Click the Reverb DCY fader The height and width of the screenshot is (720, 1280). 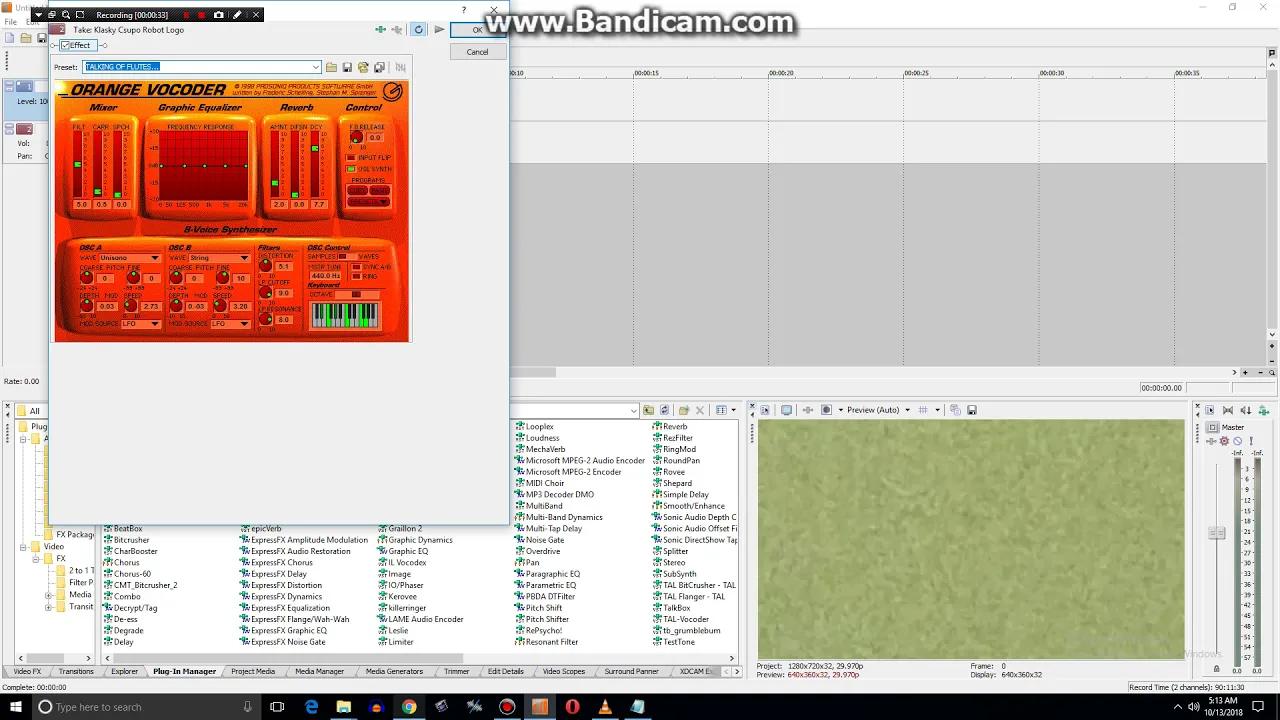tap(315, 149)
